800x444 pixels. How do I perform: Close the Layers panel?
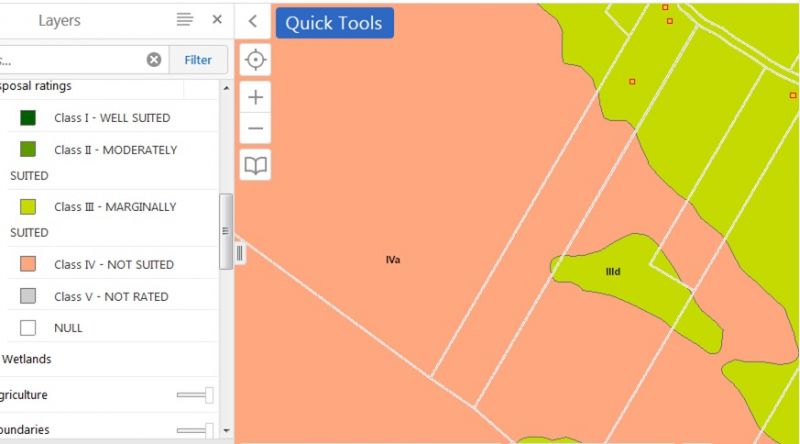tap(217, 19)
